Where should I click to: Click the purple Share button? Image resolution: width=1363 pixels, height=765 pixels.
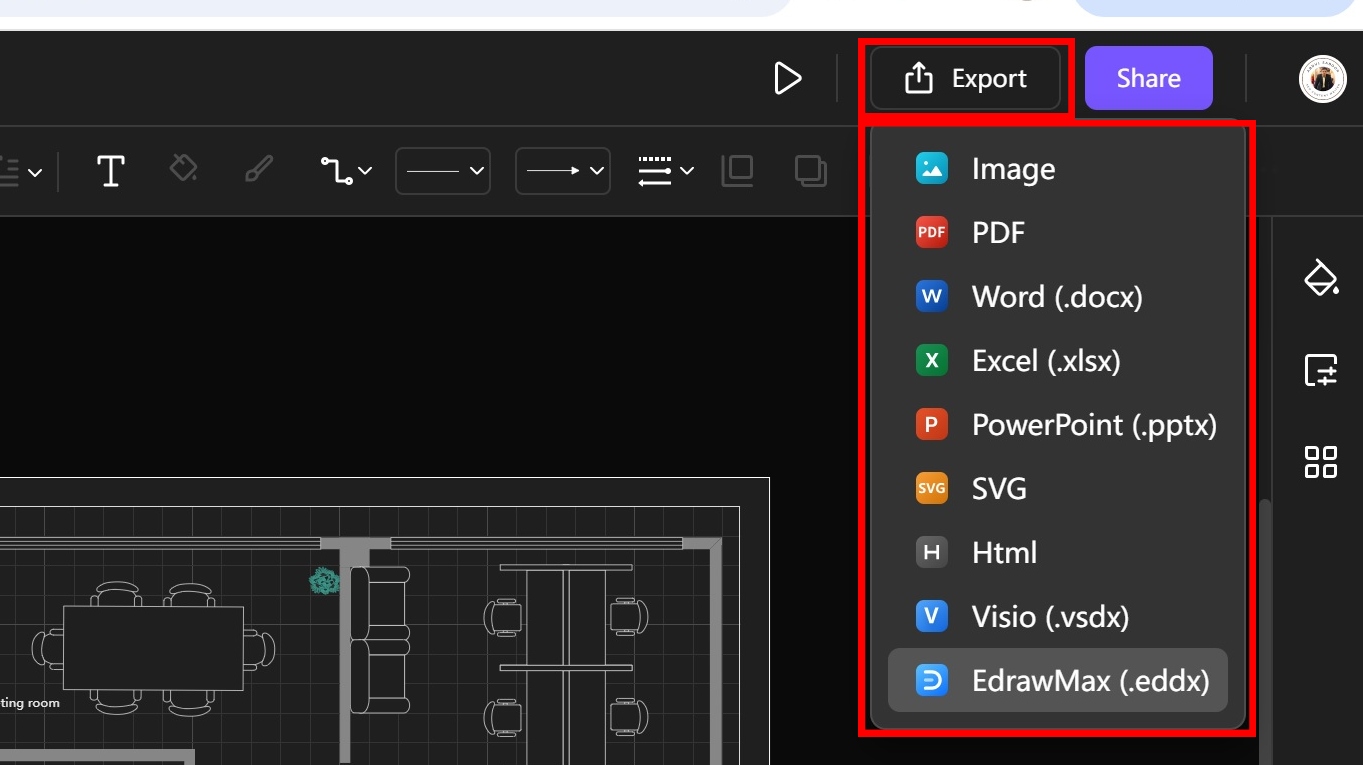pos(1148,78)
